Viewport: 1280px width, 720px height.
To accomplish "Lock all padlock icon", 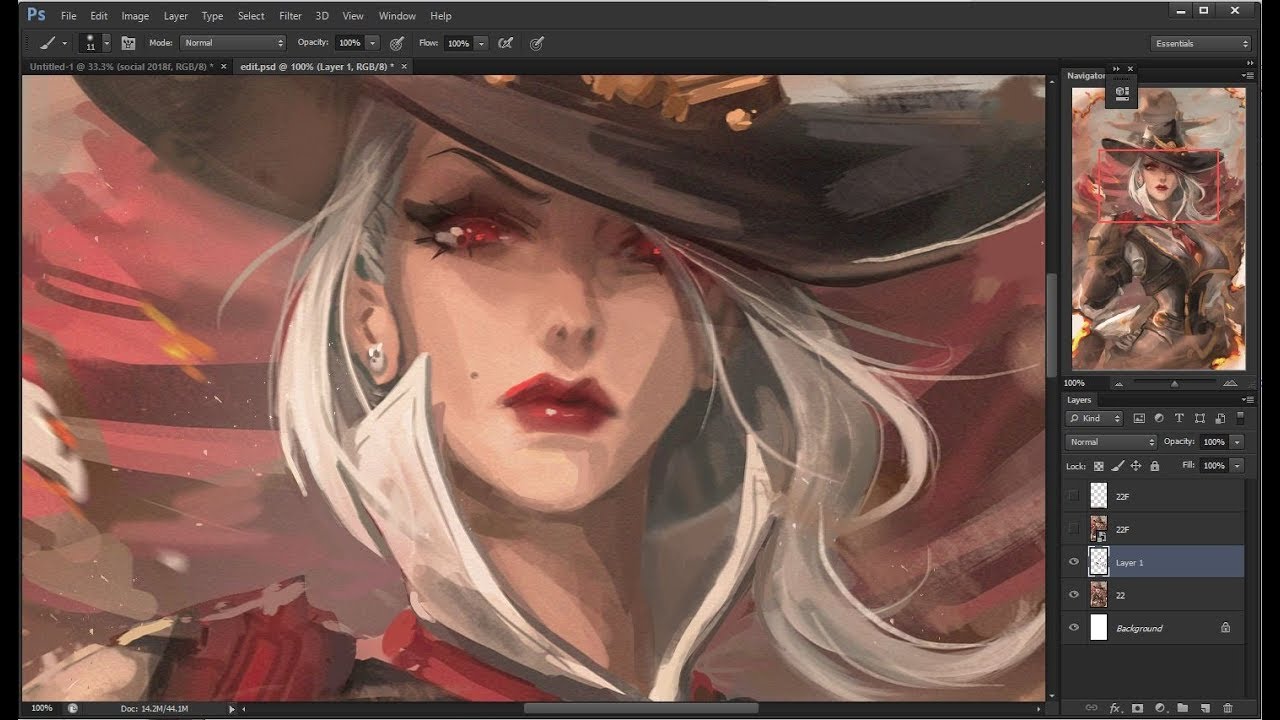I will [x=1154, y=466].
